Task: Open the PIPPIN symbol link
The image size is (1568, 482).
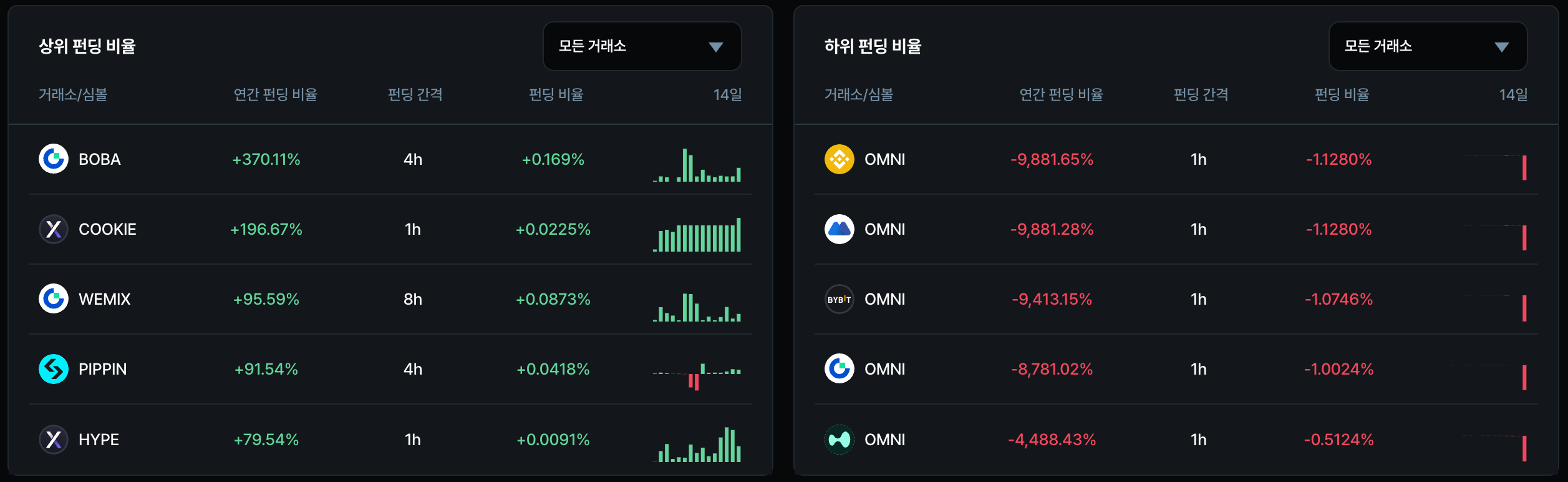Action: 102,369
